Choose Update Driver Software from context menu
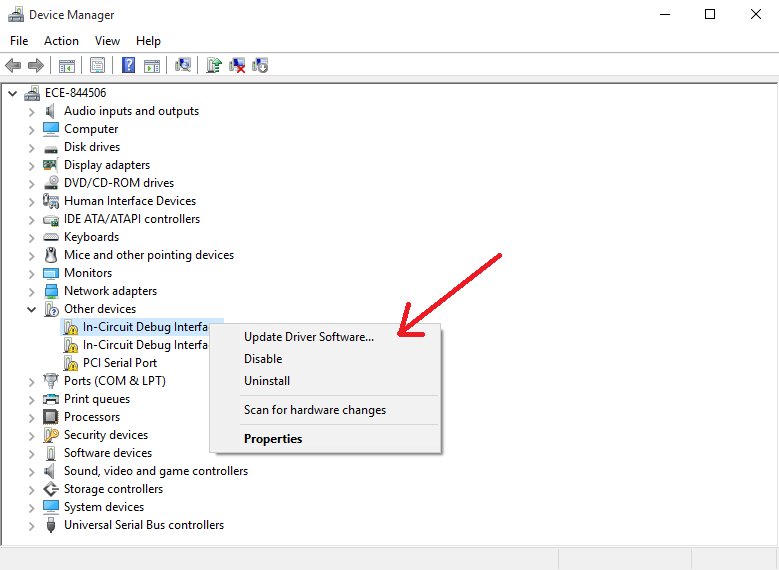Image resolution: width=779 pixels, height=570 pixels. pos(325,337)
